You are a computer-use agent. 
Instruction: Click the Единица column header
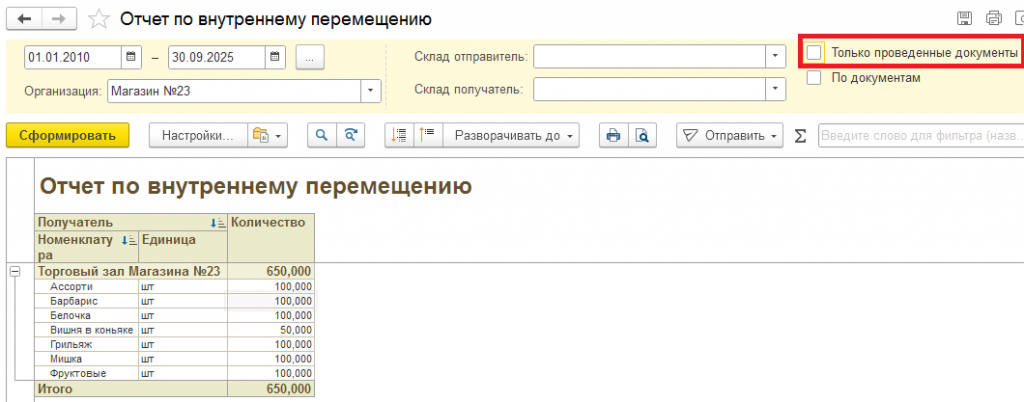click(x=183, y=247)
